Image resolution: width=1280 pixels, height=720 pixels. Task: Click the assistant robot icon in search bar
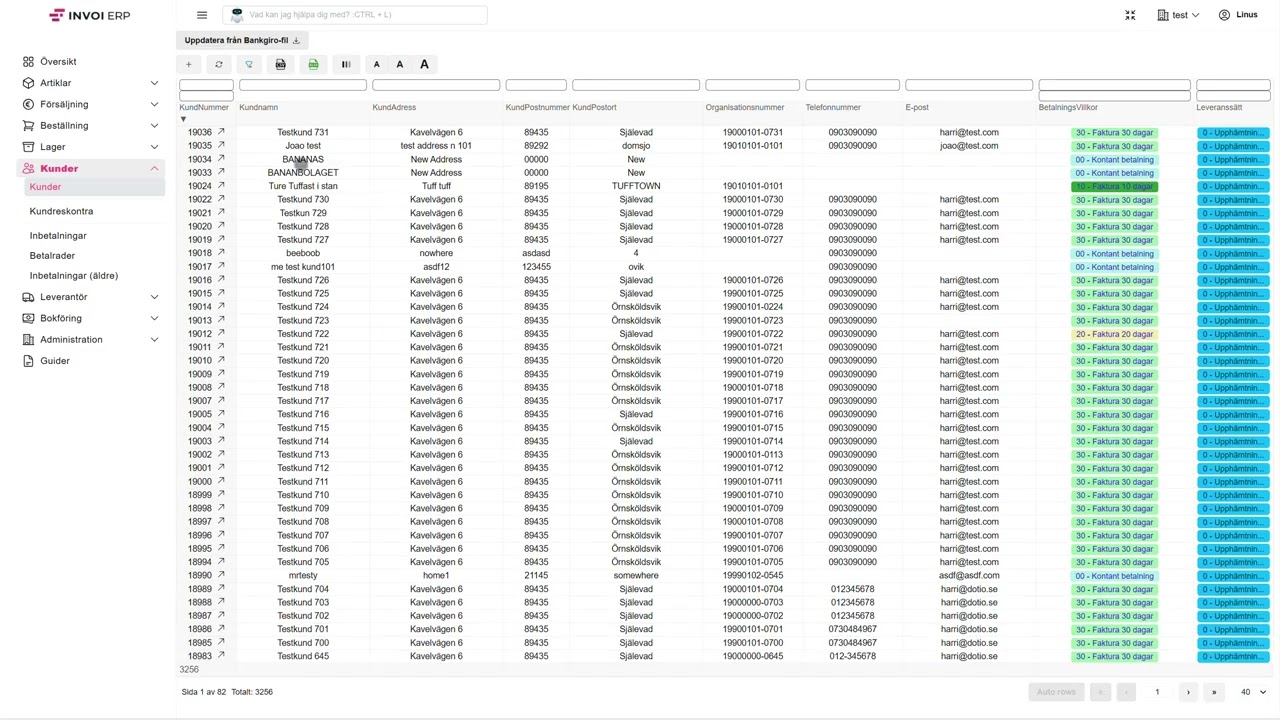pyautogui.click(x=237, y=15)
